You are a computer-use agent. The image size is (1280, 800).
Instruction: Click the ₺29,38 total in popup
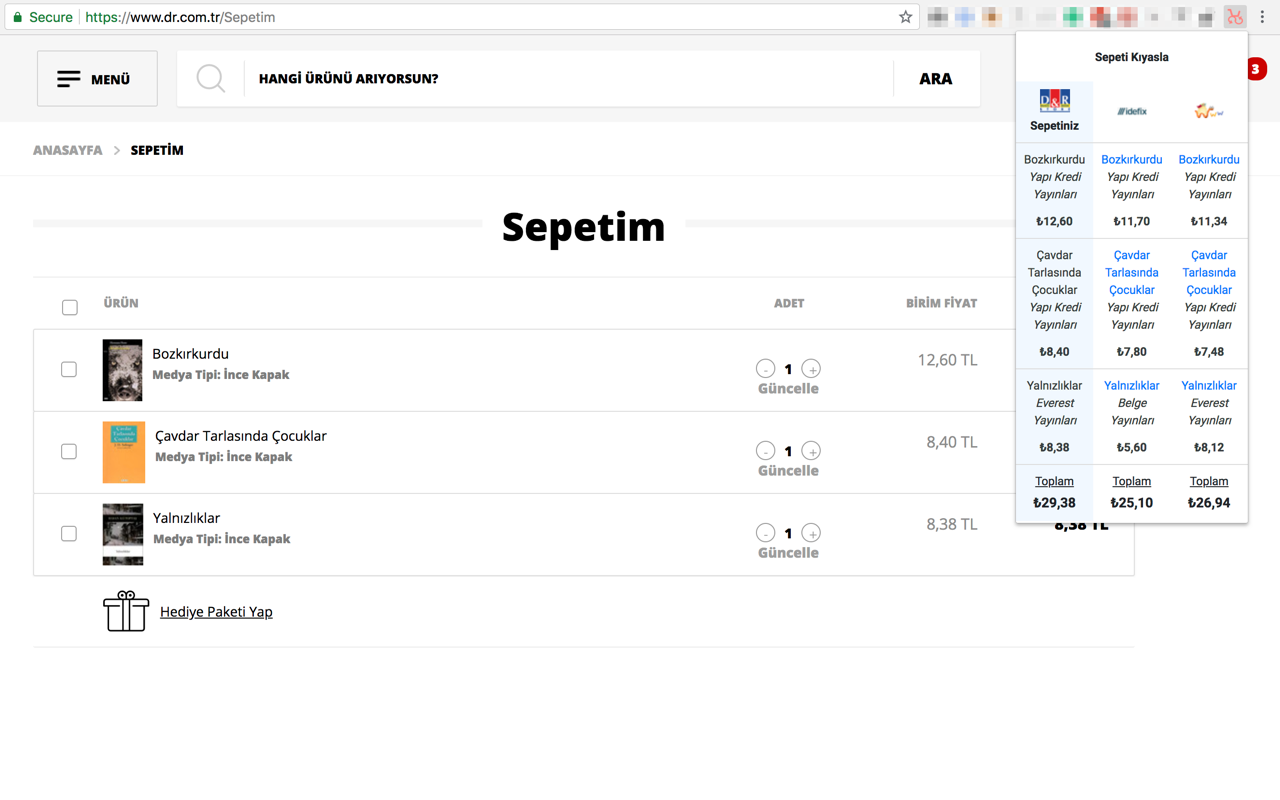[1054, 503]
